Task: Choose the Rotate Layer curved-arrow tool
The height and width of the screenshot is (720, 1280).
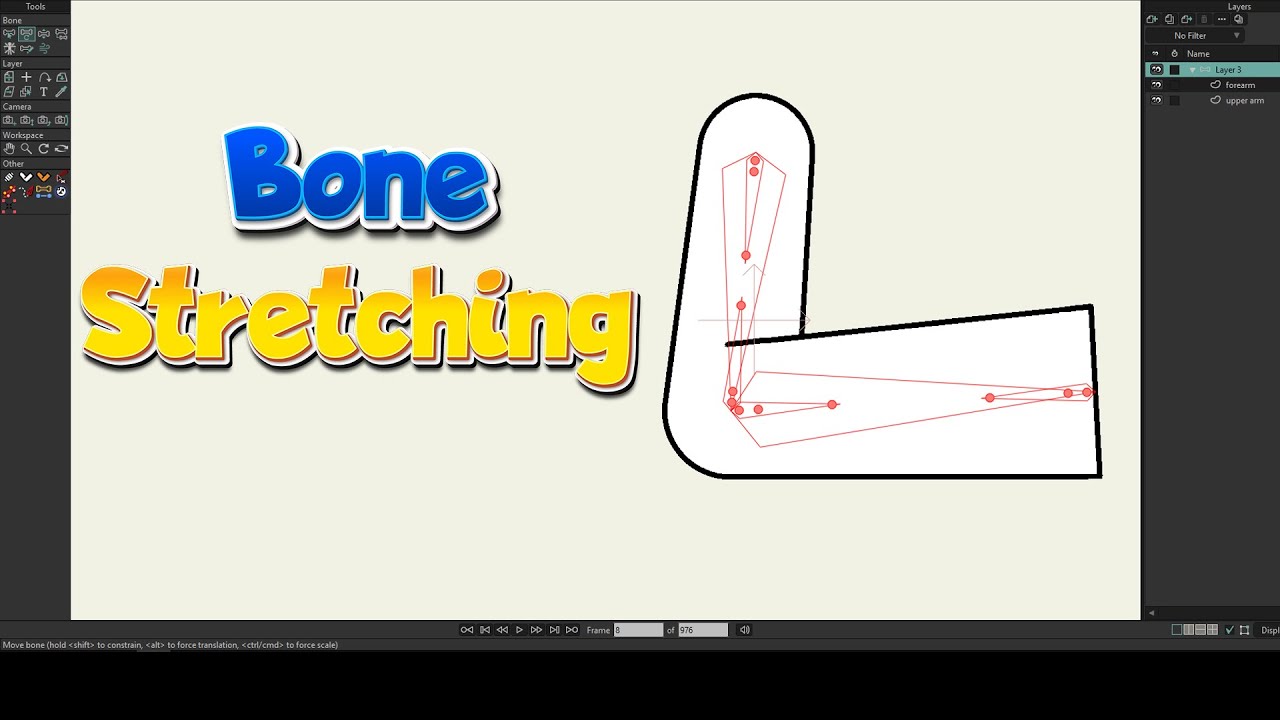Action: coord(44,77)
